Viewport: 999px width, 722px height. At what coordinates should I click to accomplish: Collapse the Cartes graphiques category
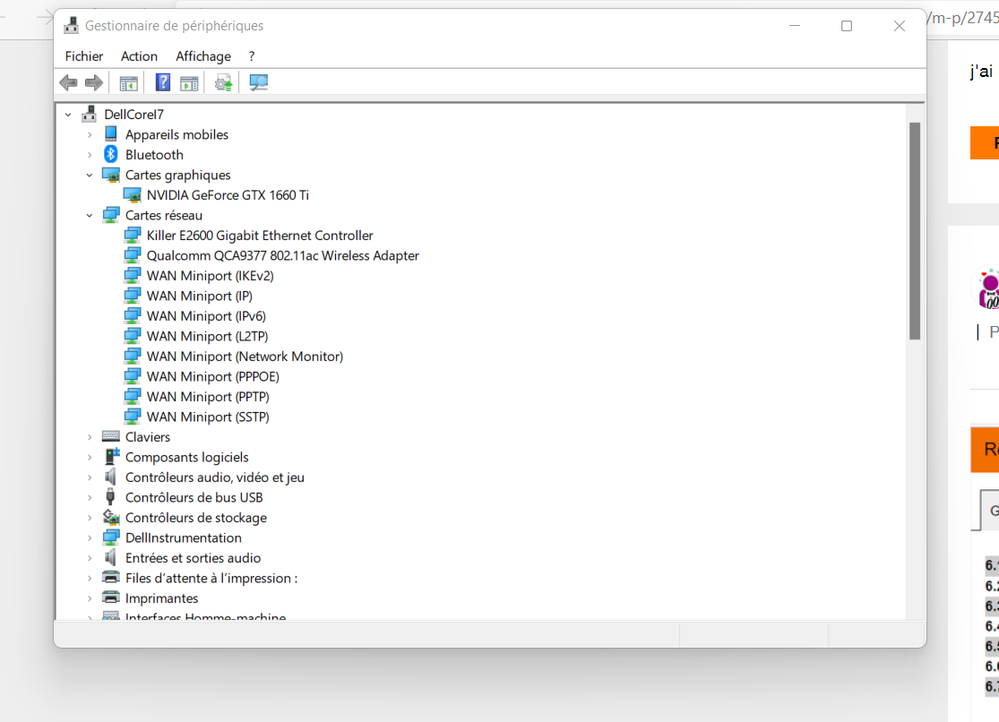[89, 175]
